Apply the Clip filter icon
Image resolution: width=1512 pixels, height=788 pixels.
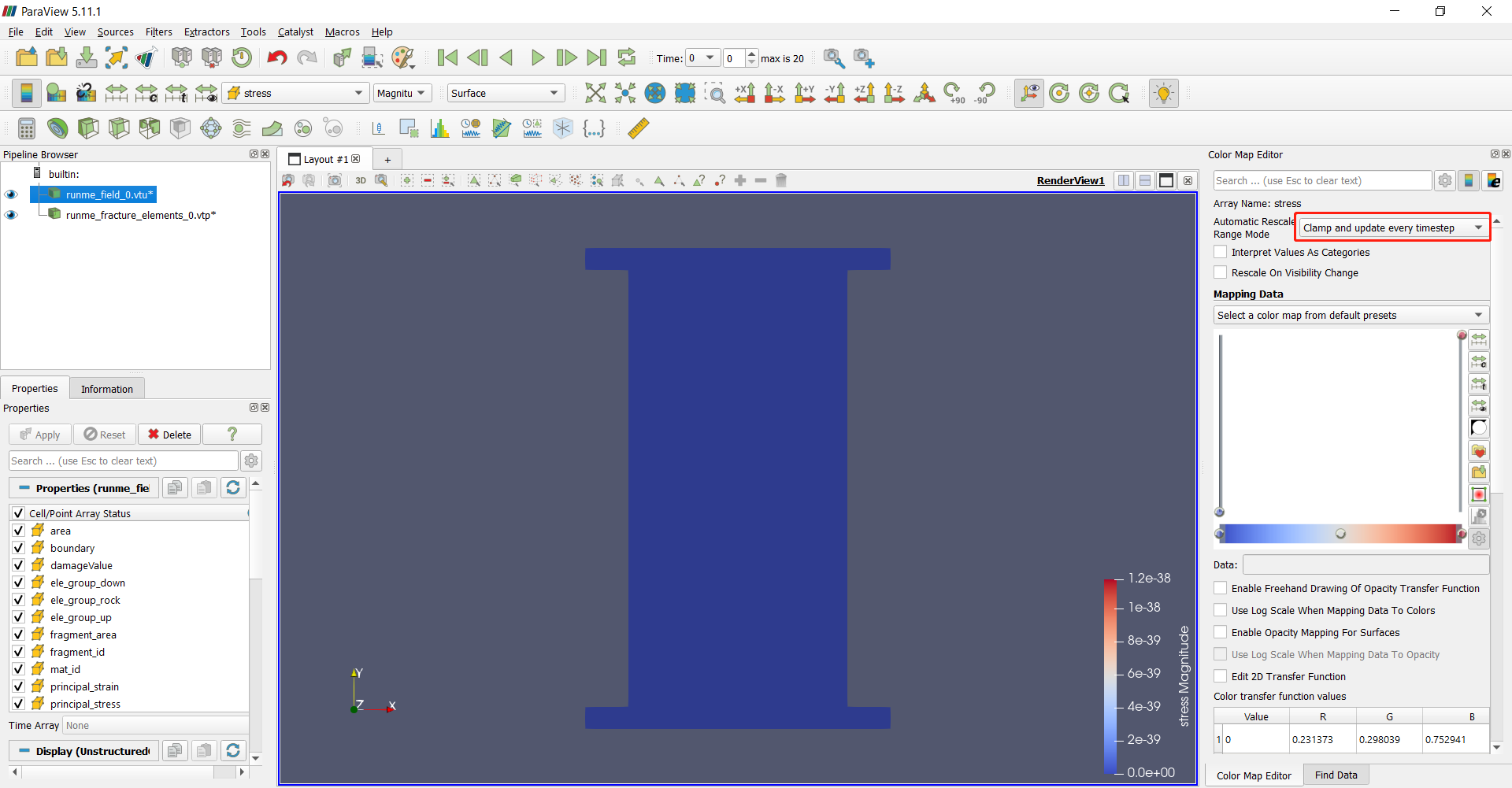pos(88,128)
